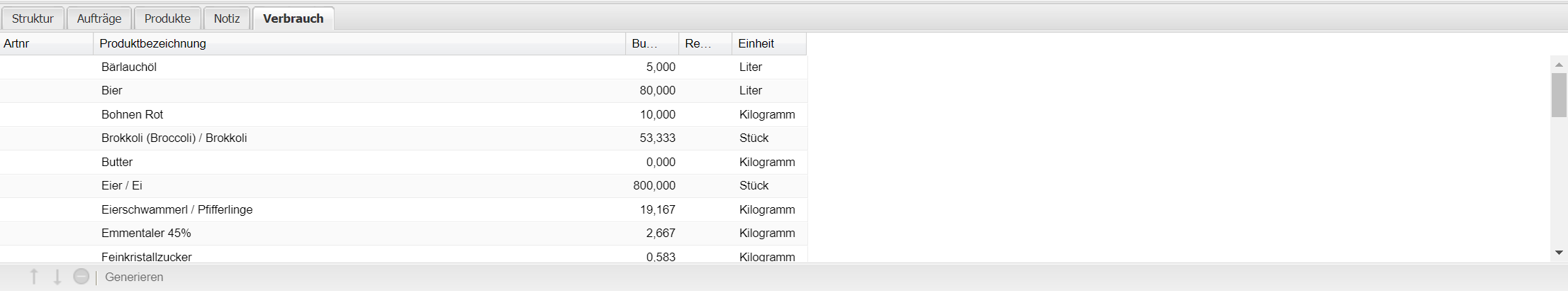Image resolution: width=1568 pixels, height=291 pixels.
Task: Click the remove (minus) circle icon
Action: 82,277
